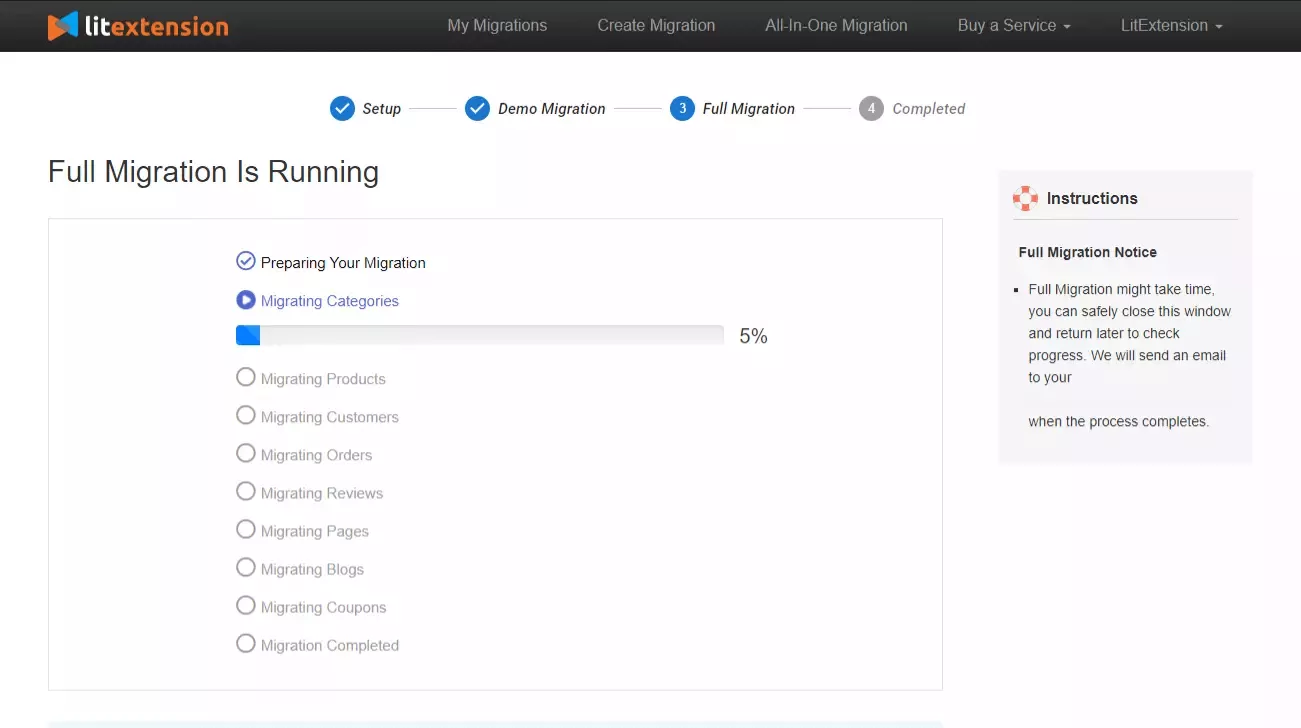The width and height of the screenshot is (1301, 728).
Task: Select the Migrating Customers radio circle
Action: 245,415
